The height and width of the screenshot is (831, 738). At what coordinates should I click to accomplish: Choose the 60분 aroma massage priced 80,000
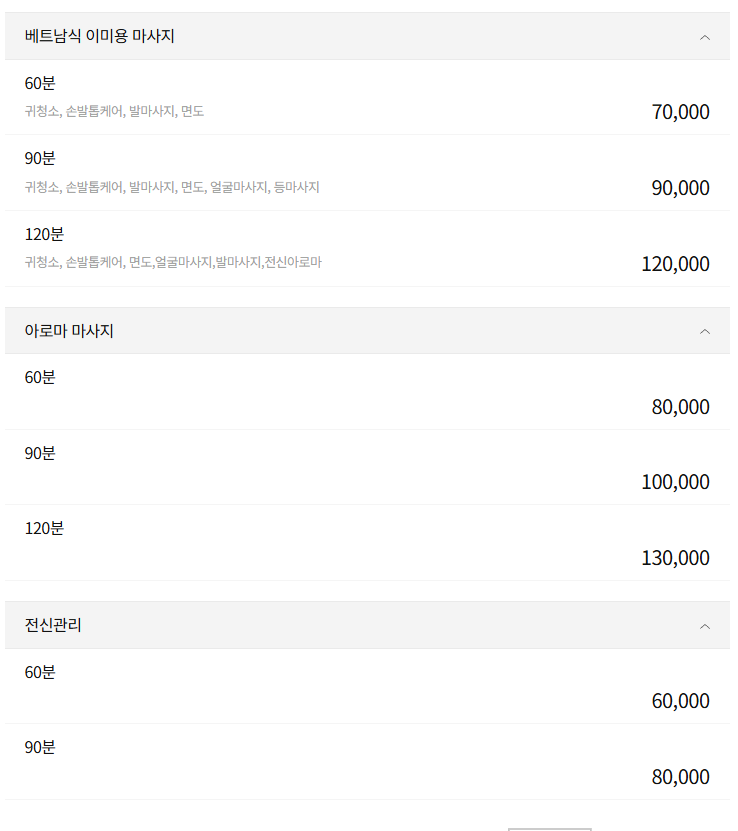[369, 392]
